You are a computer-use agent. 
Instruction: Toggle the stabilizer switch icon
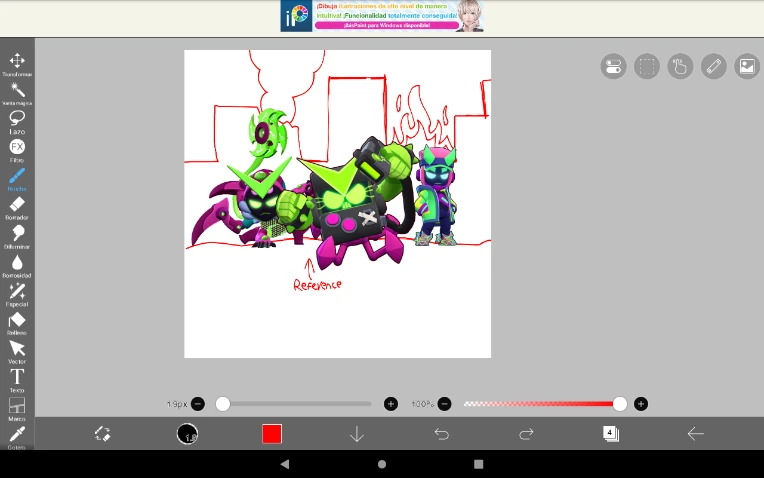click(613, 66)
